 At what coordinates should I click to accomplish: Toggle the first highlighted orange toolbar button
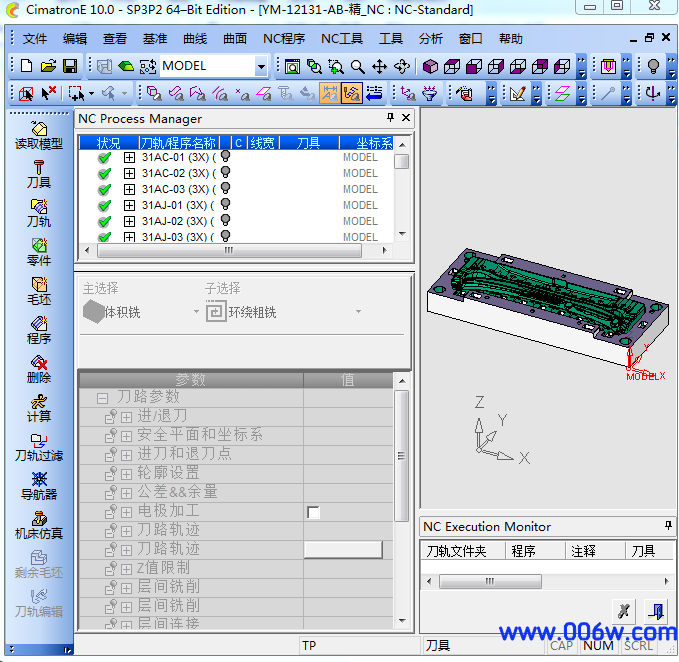(x=330, y=93)
